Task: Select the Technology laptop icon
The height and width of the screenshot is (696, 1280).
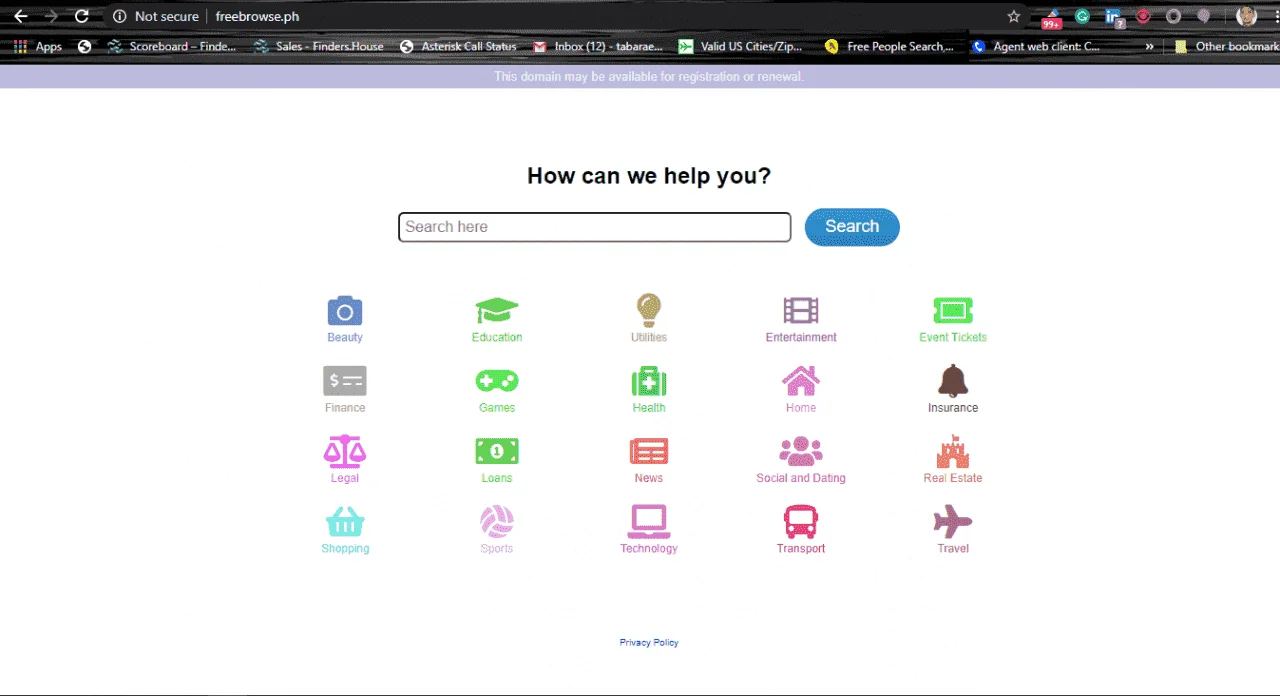Action: click(x=649, y=522)
